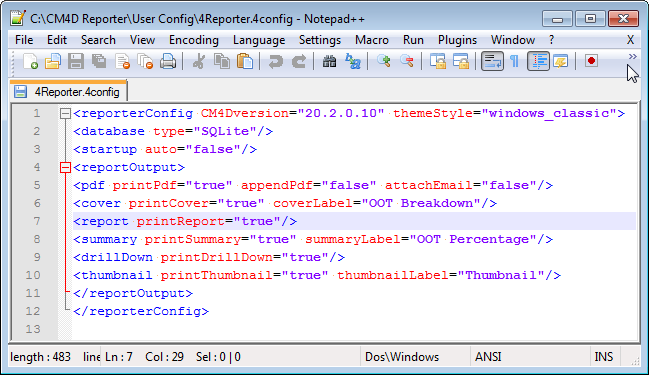The height and width of the screenshot is (375, 649).
Task: Open the Plugins menu
Action: coord(457,40)
